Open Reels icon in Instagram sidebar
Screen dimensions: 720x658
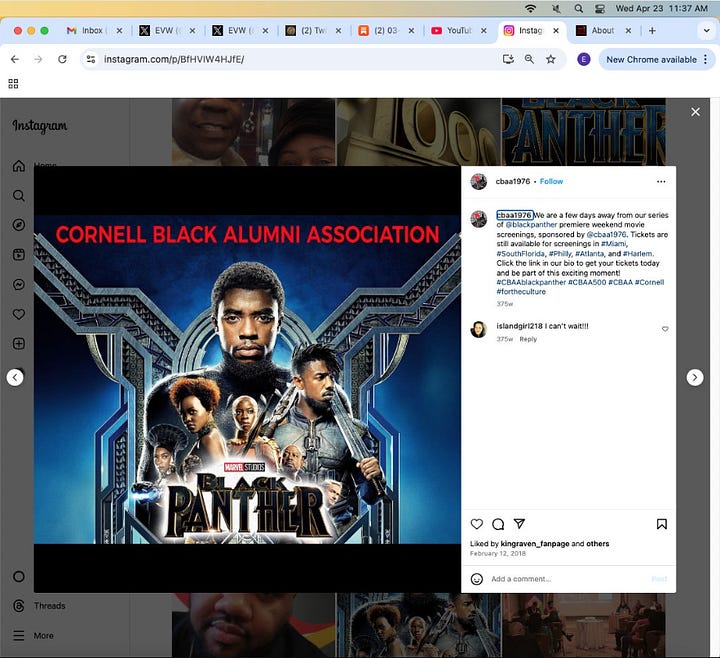click(19, 254)
